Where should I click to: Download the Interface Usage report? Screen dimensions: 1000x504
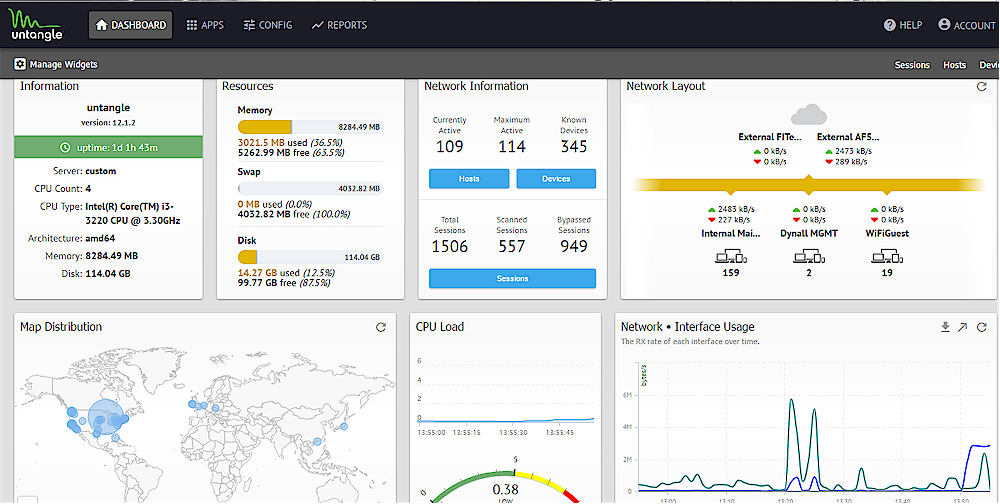coord(945,327)
